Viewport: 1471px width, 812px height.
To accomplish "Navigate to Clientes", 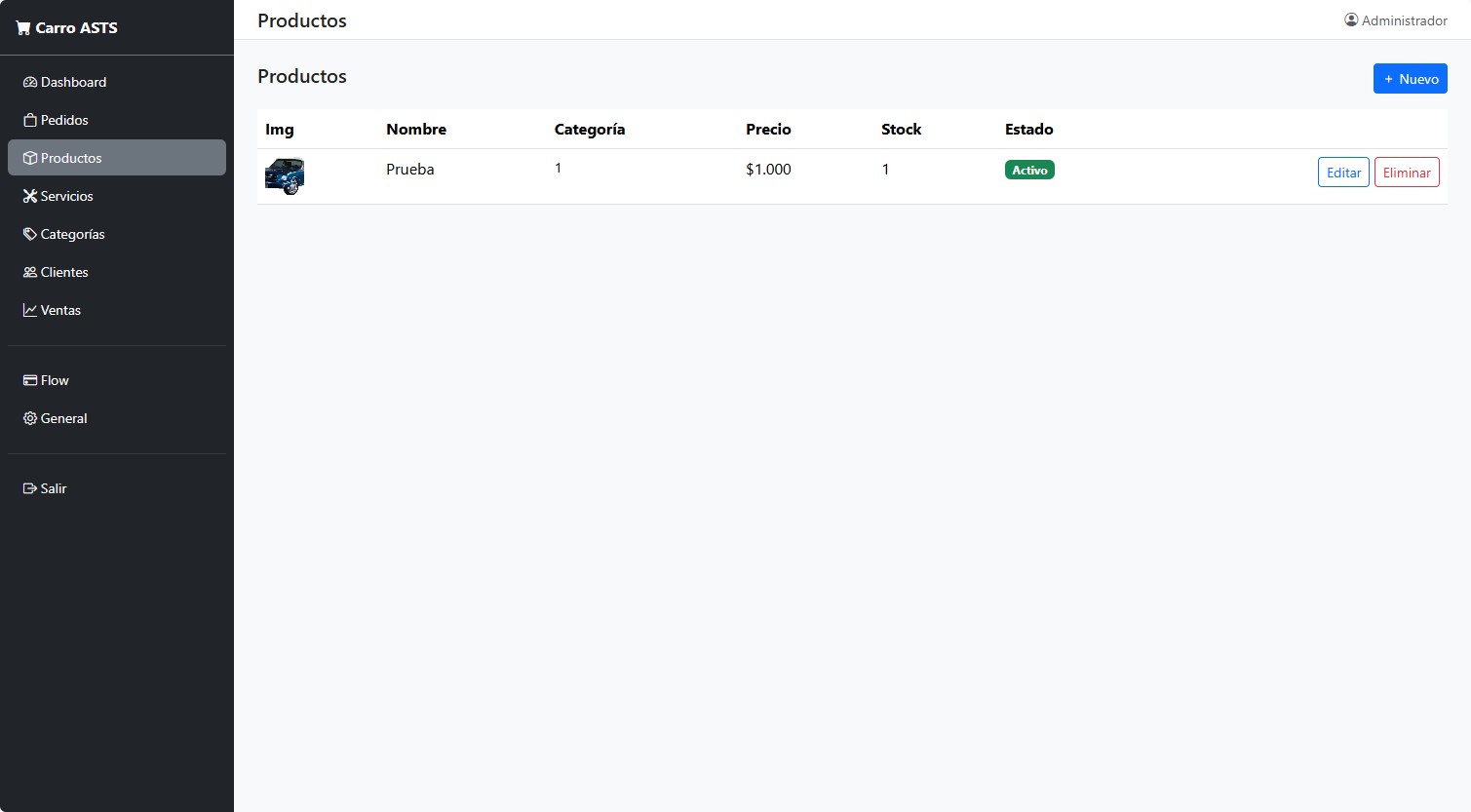I will 117,272.
